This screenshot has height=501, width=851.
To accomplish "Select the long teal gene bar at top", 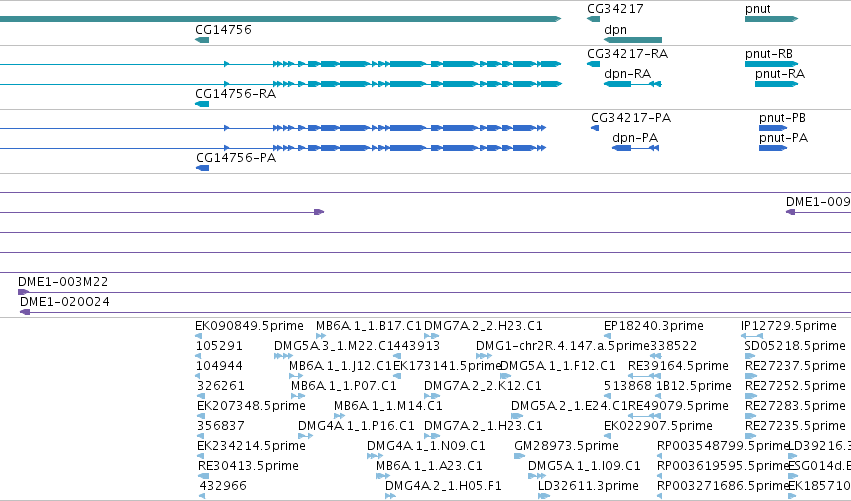I will point(280,19).
